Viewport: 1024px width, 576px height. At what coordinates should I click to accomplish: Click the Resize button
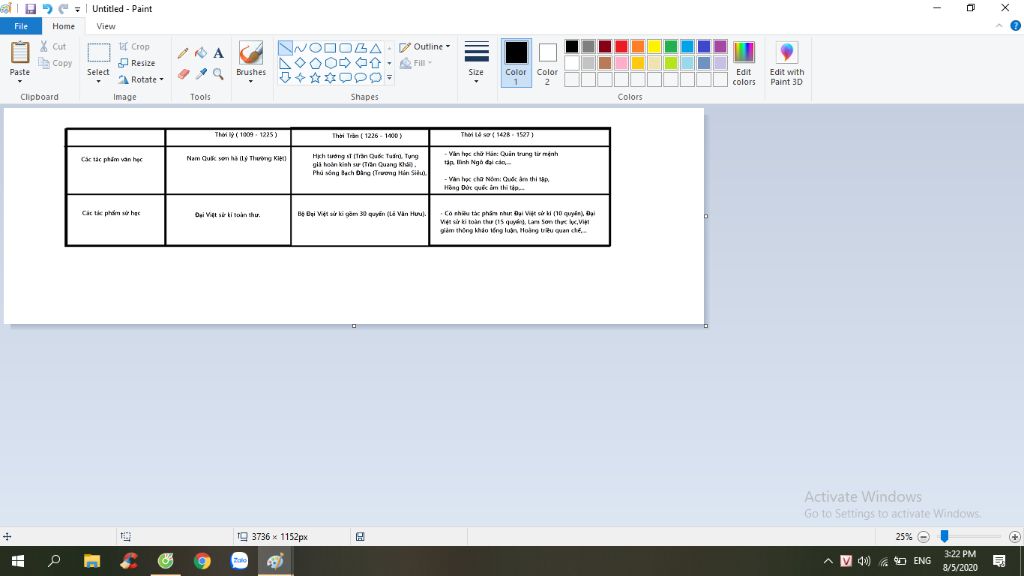point(137,63)
